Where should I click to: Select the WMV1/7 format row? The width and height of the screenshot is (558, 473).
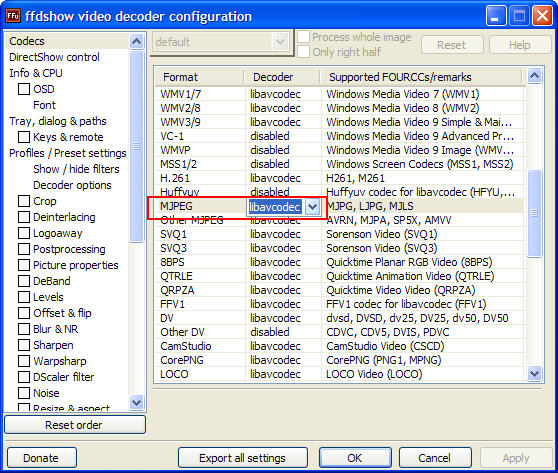(x=339, y=94)
